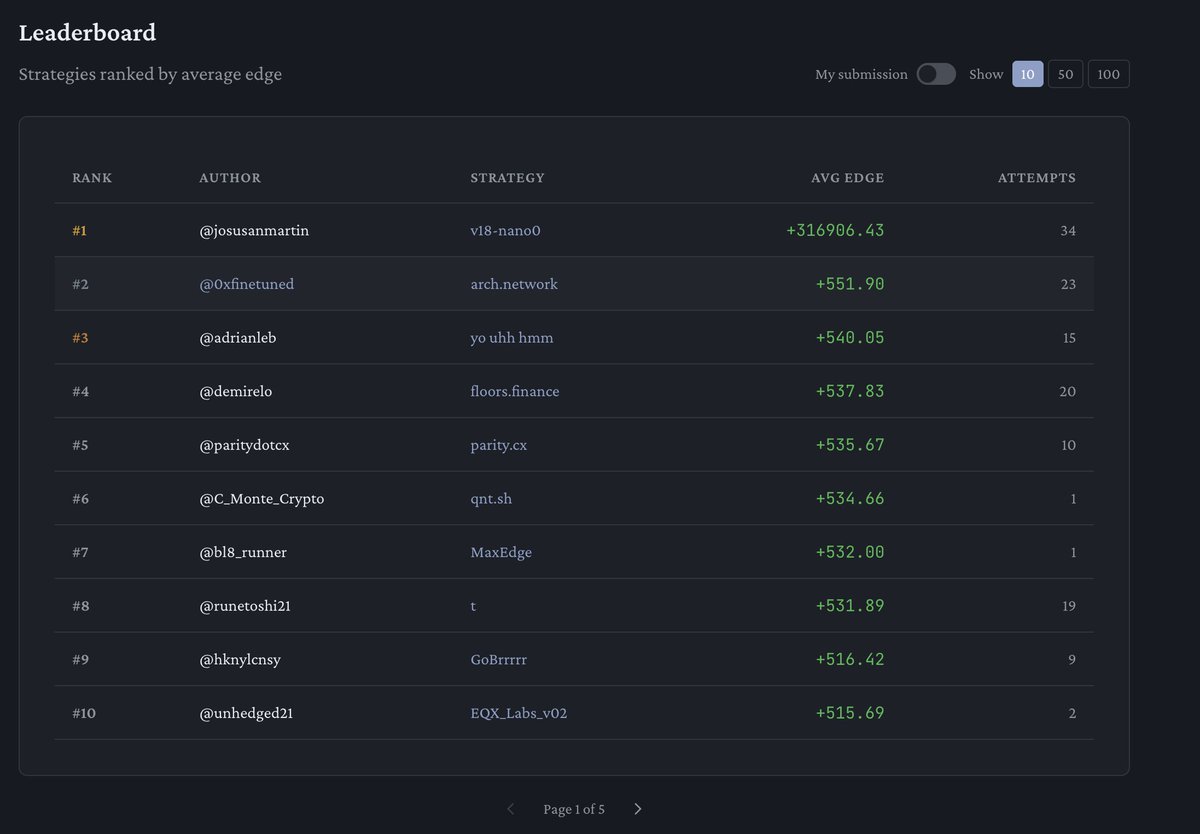Click rank #10 cell
Screen dimensions: 1200x834
pos(84,713)
